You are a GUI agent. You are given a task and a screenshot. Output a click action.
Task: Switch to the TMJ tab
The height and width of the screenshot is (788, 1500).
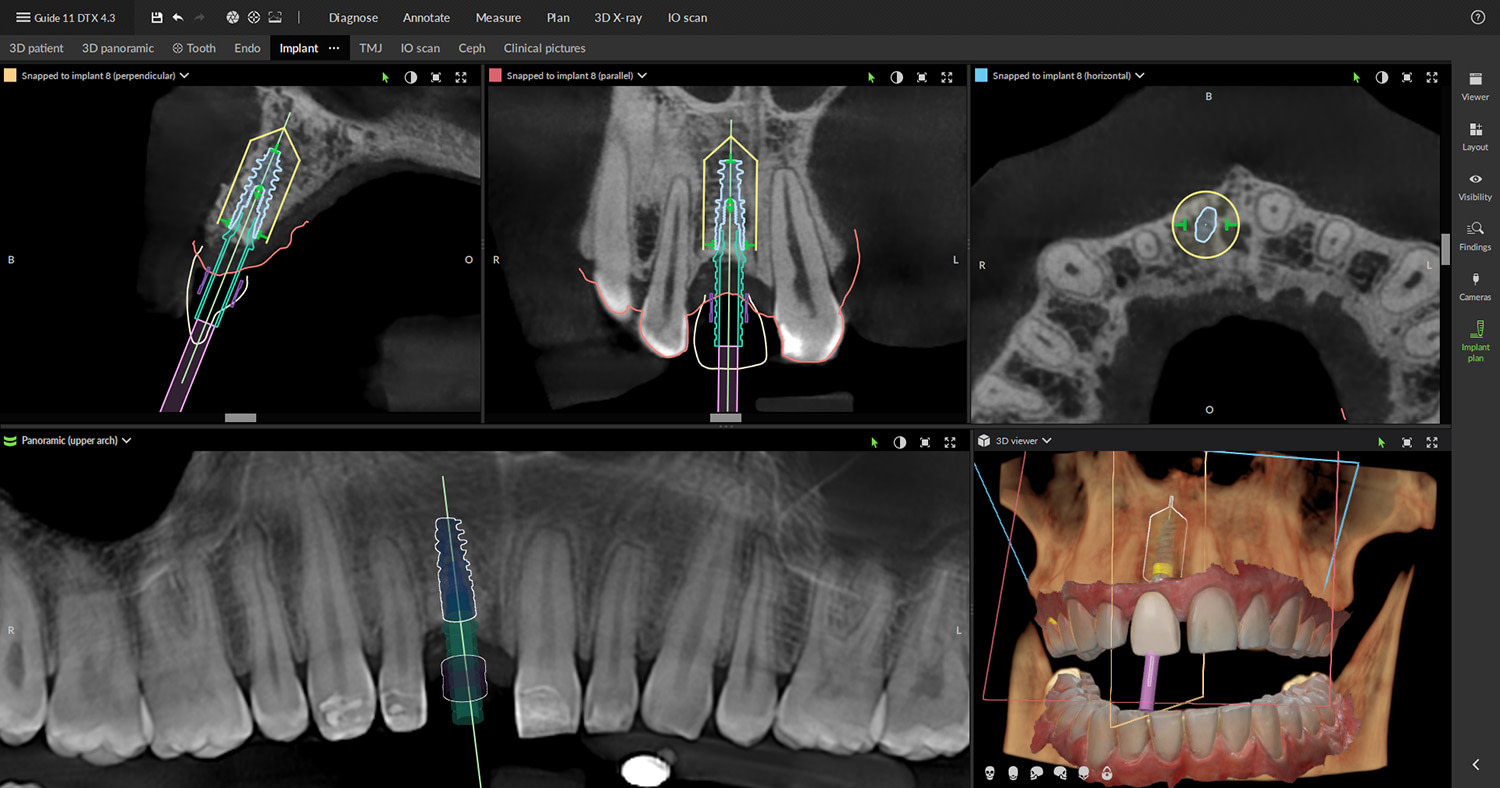(x=370, y=47)
